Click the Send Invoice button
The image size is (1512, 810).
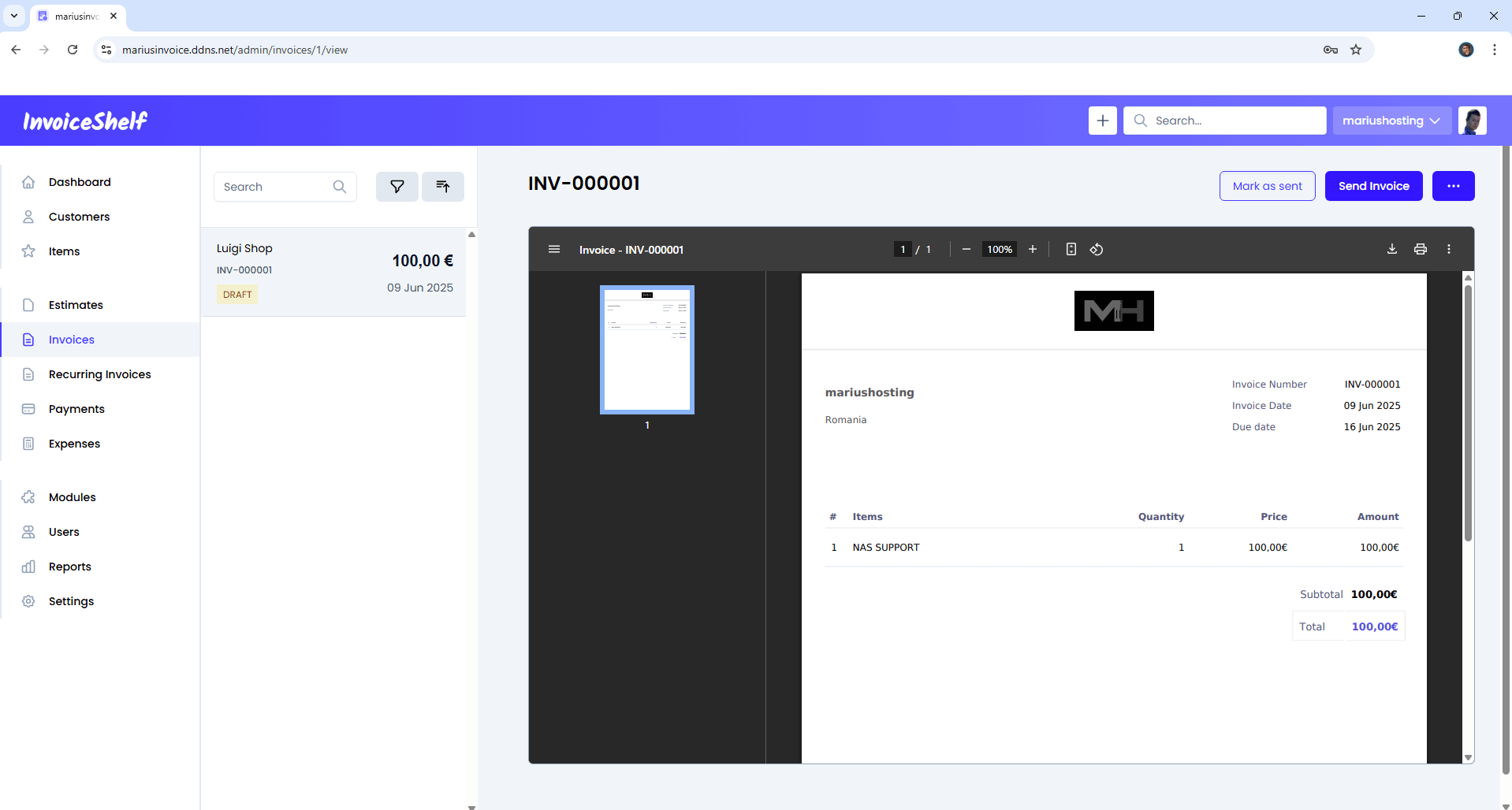tap(1373, 186)
